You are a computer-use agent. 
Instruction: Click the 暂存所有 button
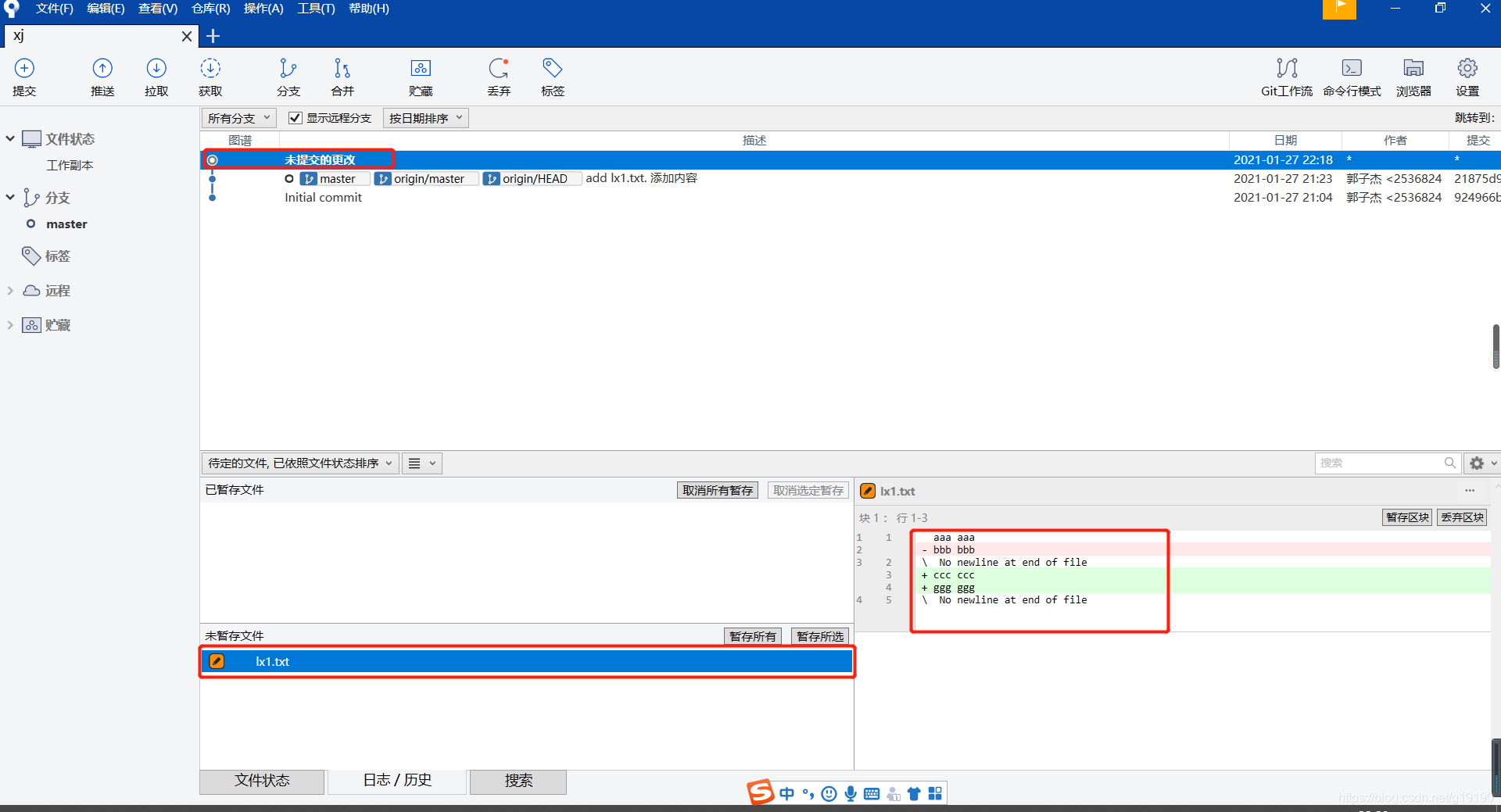point(752,636)
